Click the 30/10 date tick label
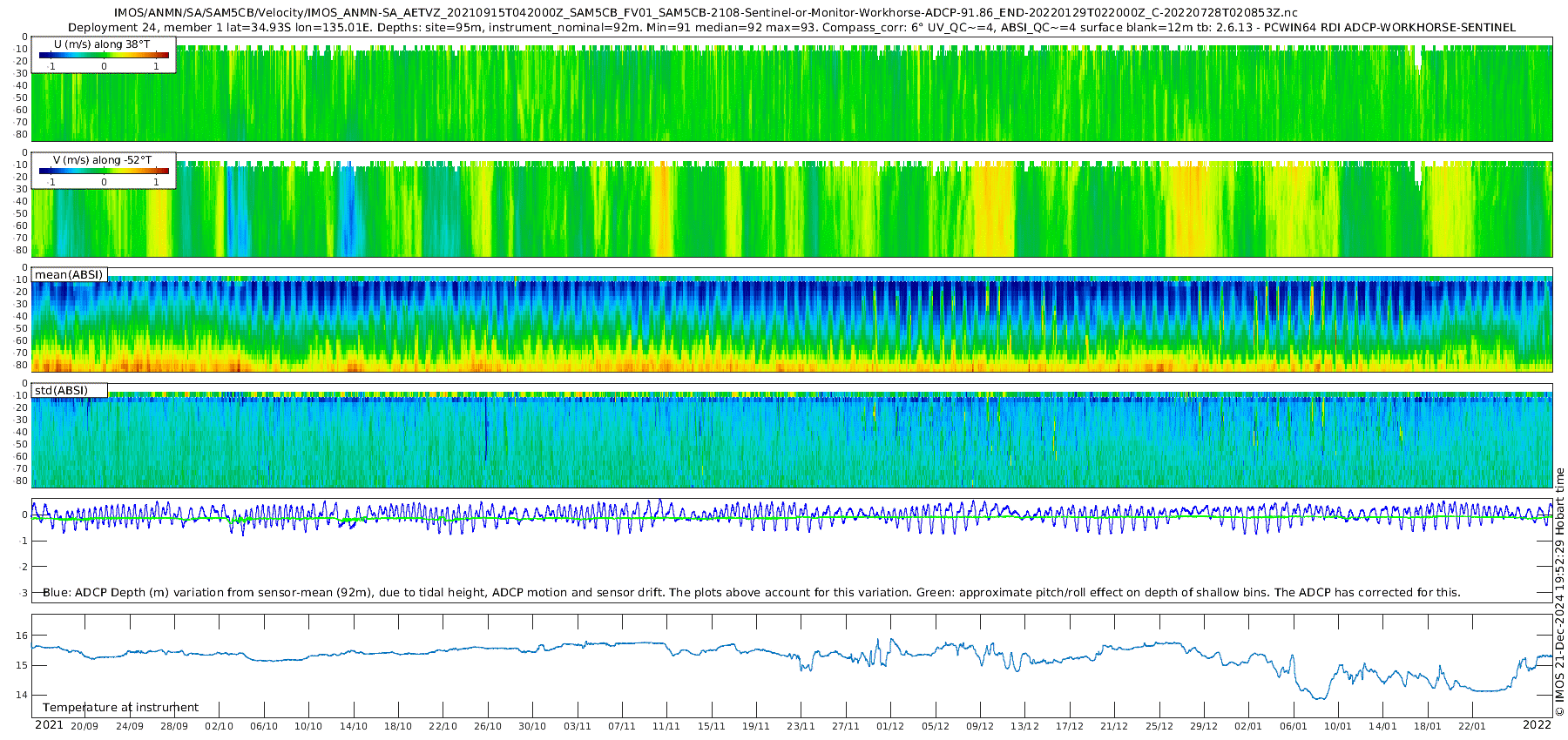The height and width of the screenshot is (740, 1568). pos(532,726)
